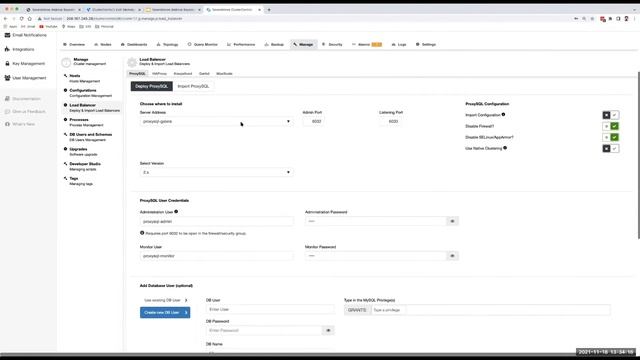640x360 pixels.
Task: Switch to the Topology tab
Action: point(167,44)
